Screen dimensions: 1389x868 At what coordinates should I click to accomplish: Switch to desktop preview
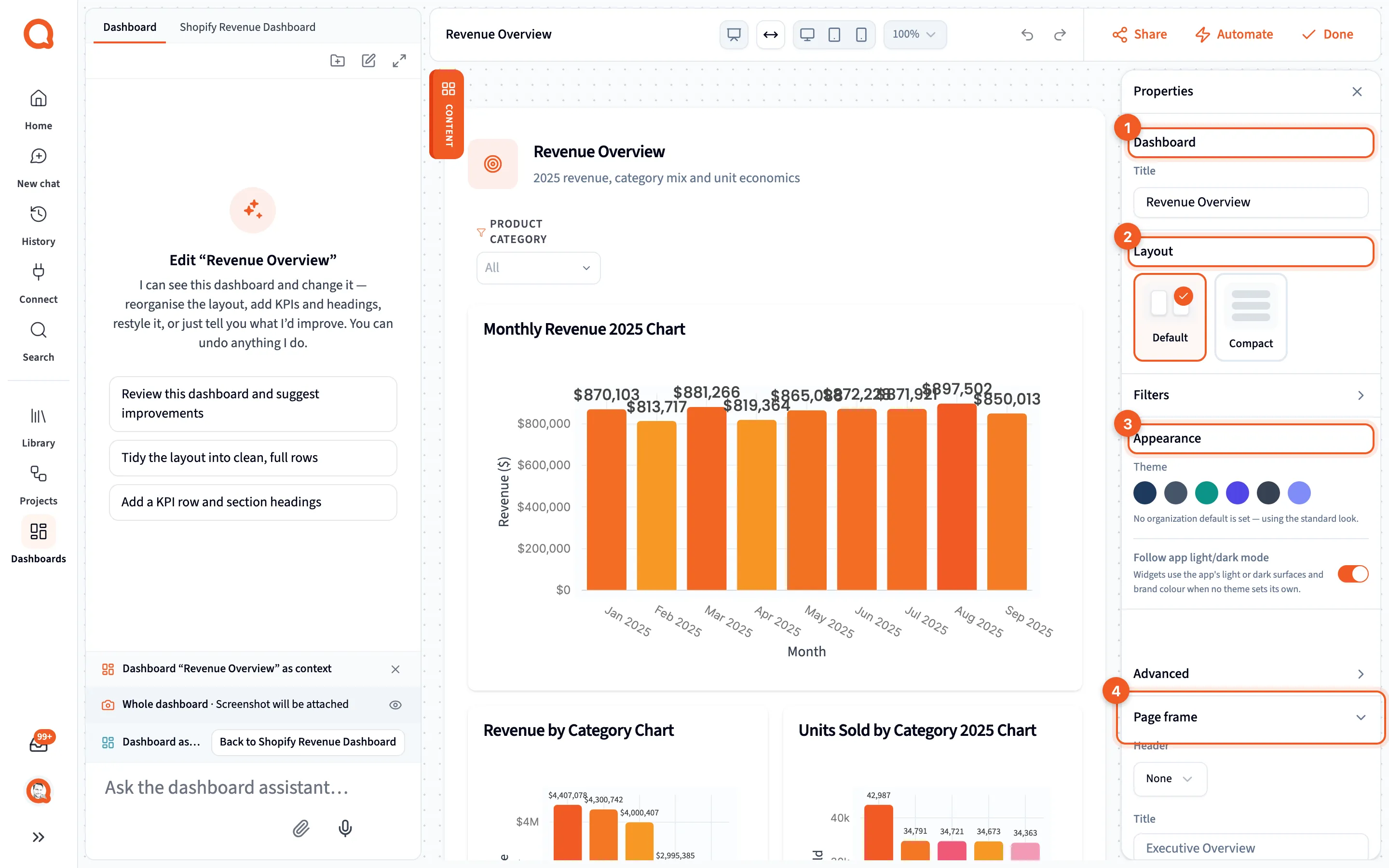tap(807, 34)
